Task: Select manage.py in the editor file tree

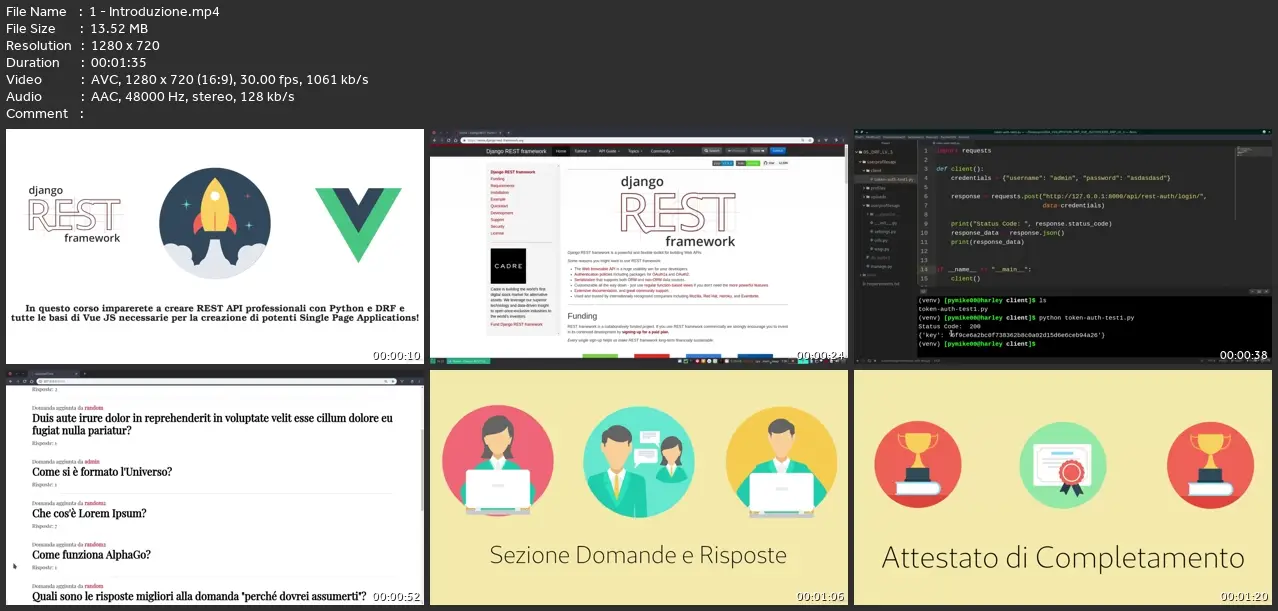Action: pos(881,266)
